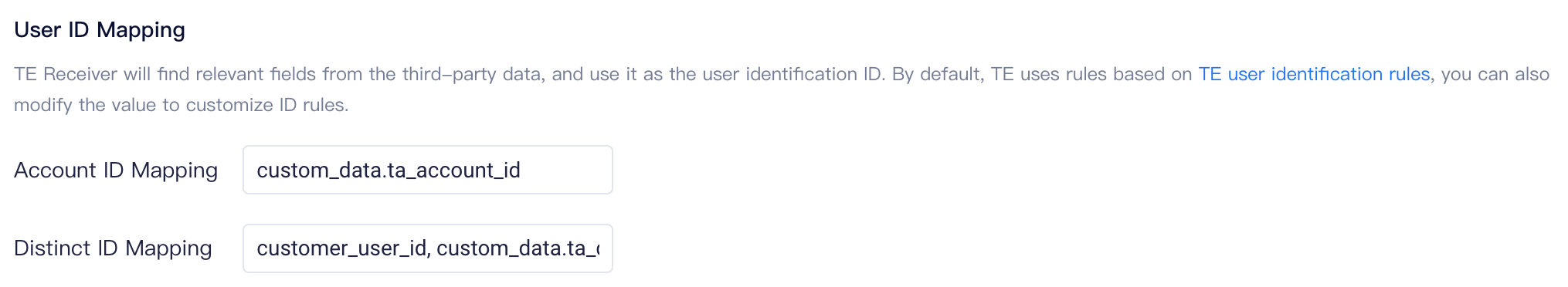Click the word 'Distinct' in the field label
This screenshot has height=287, width=1568.
pos(49,248)
